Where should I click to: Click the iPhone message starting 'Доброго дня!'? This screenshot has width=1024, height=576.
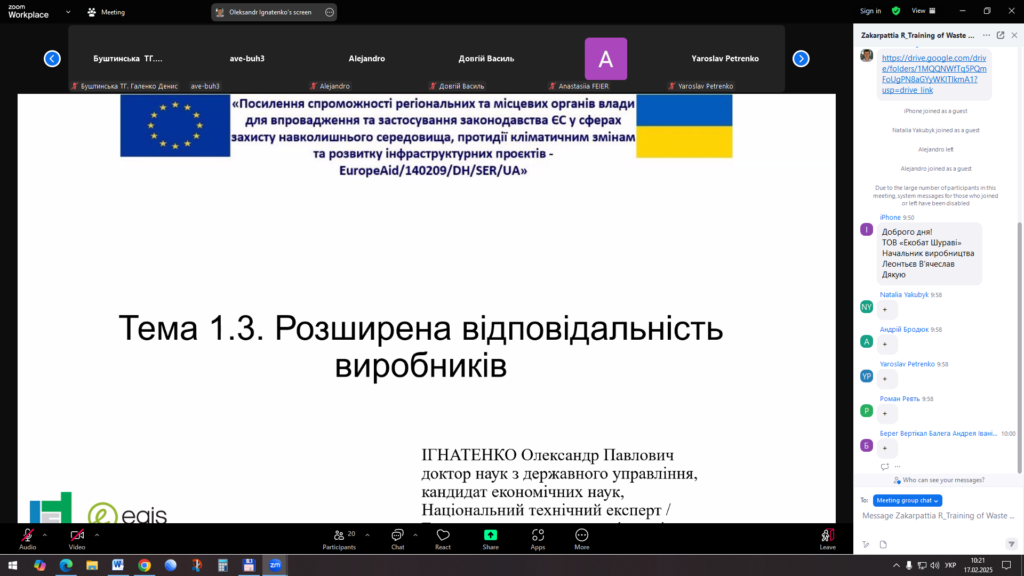tap(929, 253)
